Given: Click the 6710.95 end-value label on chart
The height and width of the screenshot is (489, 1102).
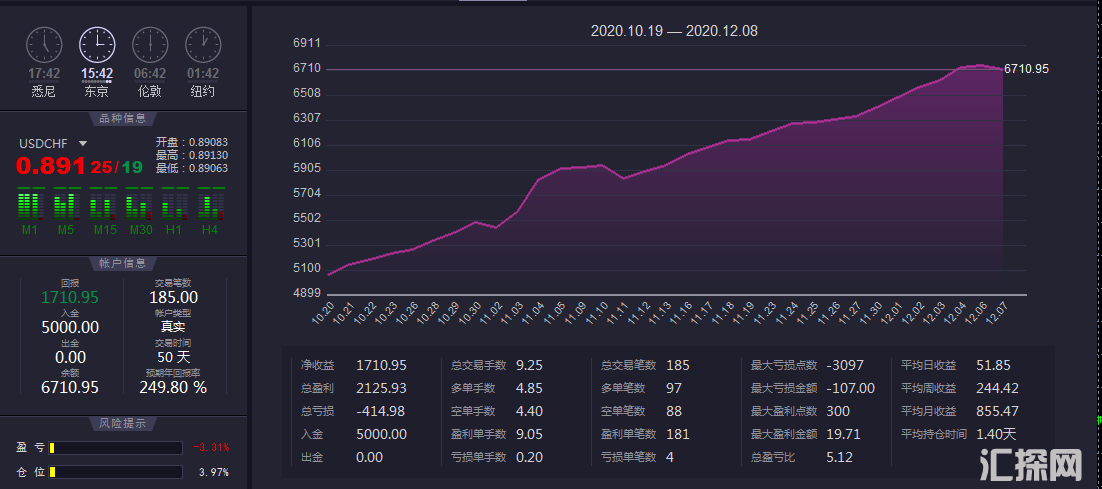Looking at the screenshot, I should click(1026, 69).
